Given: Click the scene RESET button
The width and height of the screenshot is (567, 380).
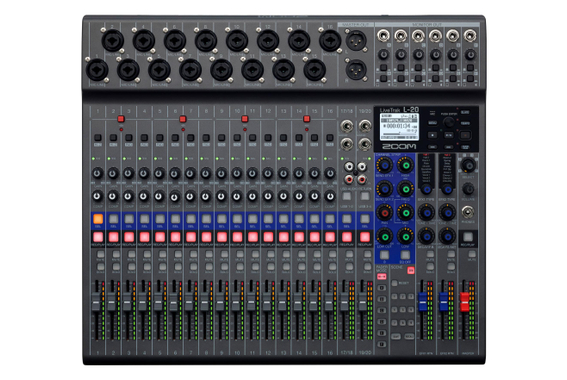Looking at the screenshot, I should click(x=395, y=283).
